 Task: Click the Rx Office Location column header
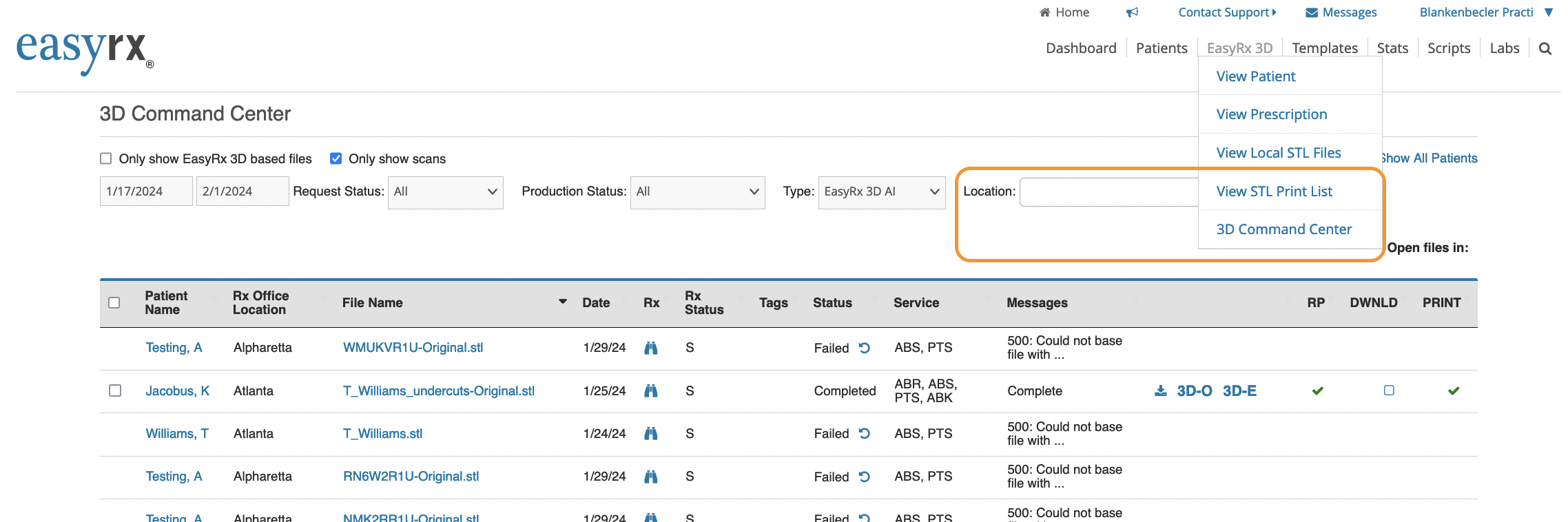tap(260, 303)
